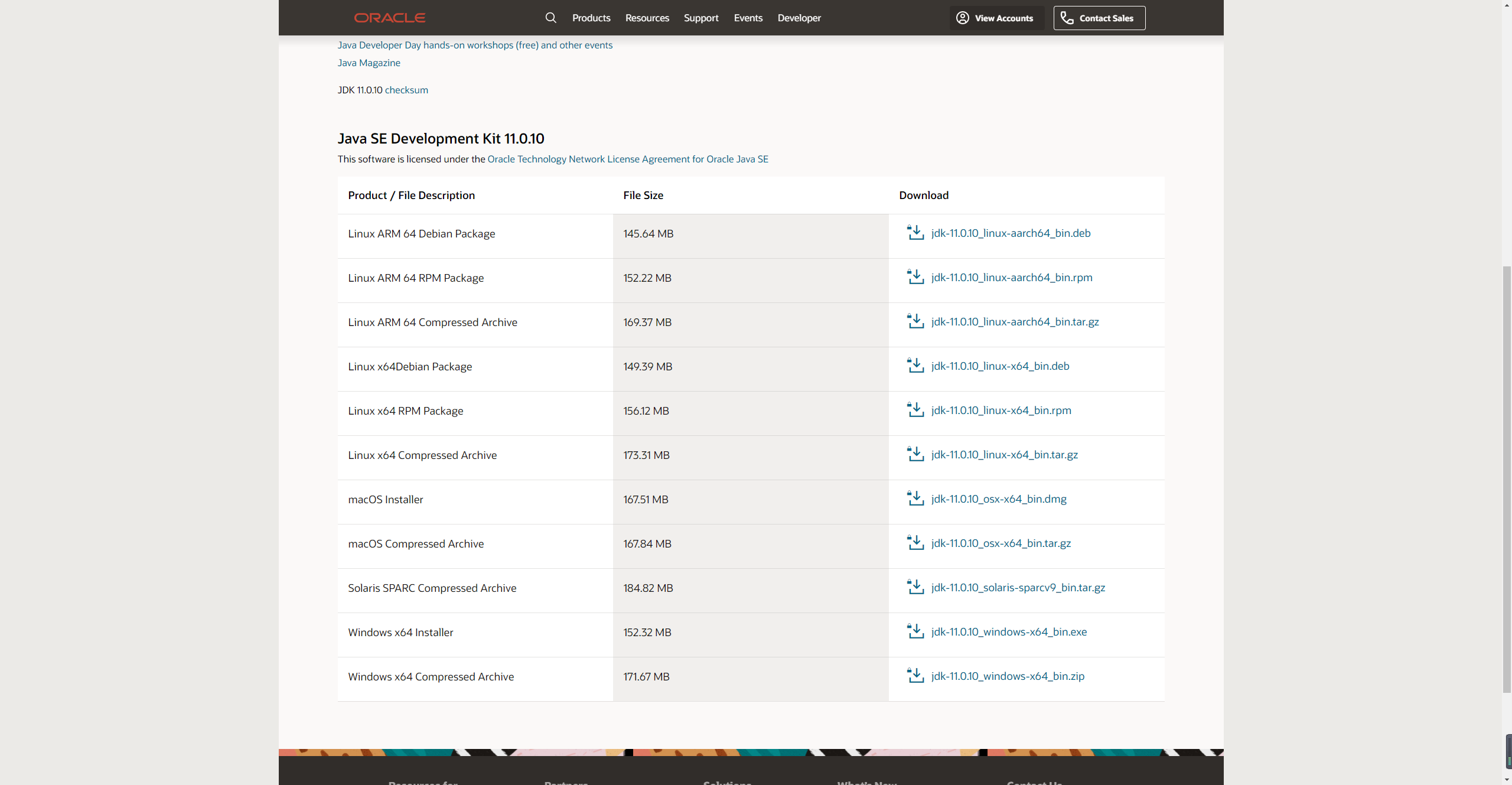Click the 'Download' column header
Screen dimensions: 1512x785
[924, 195]
